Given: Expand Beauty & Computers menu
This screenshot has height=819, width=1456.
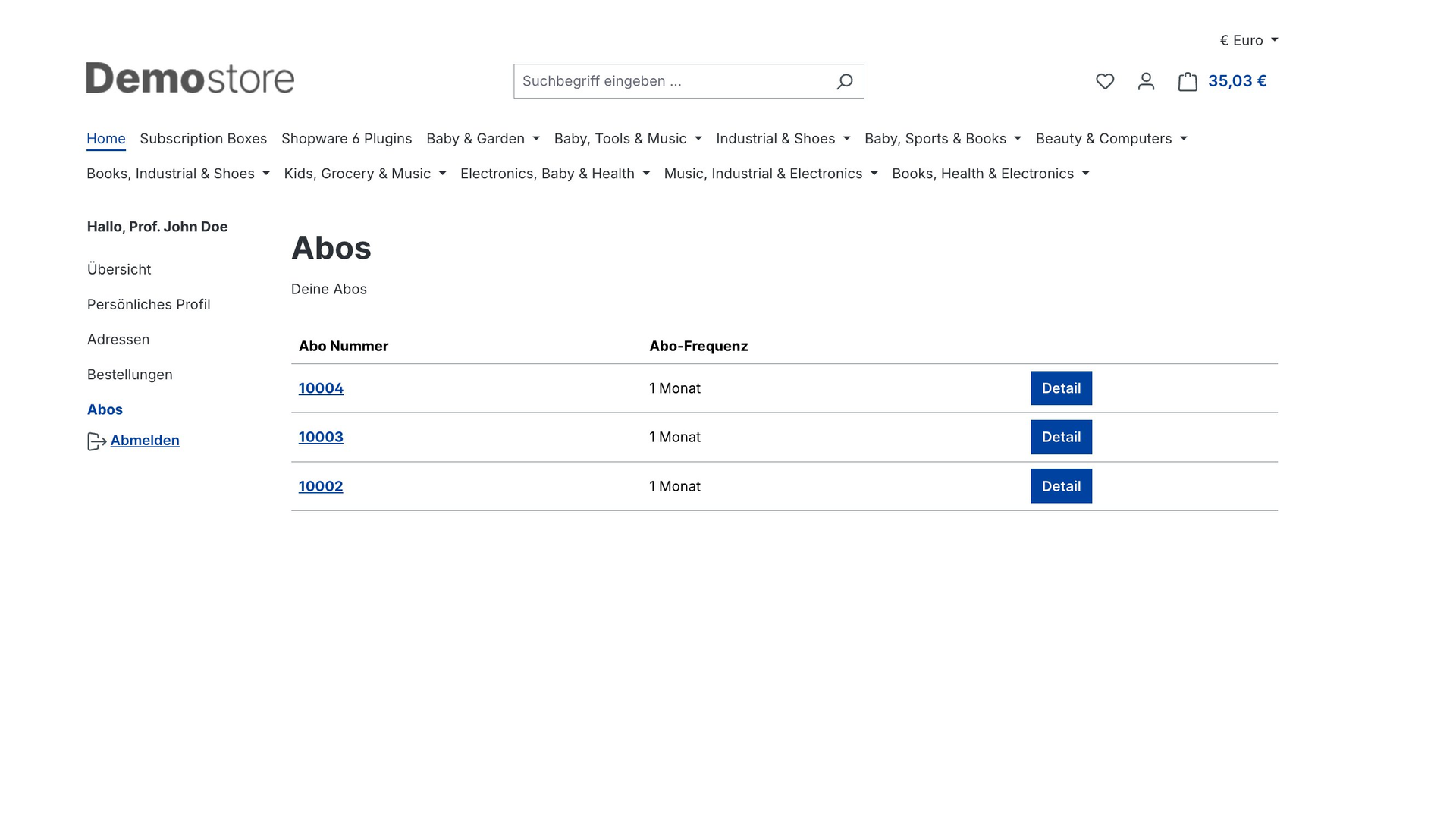Looking at the screenshot, I should coord(1111,139).
